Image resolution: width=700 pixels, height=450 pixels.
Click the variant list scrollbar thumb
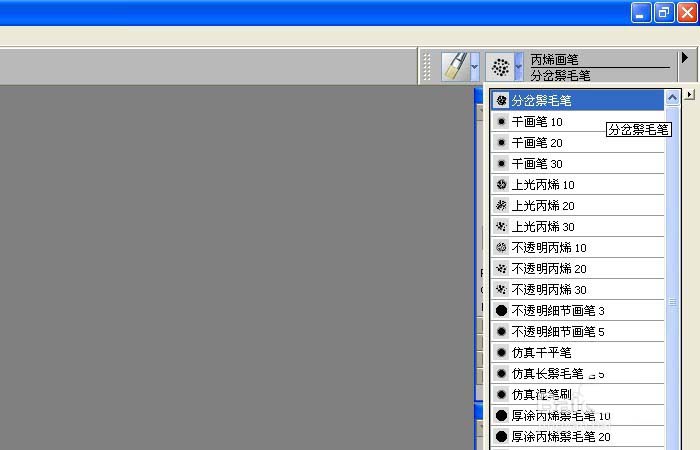[672, 302]
